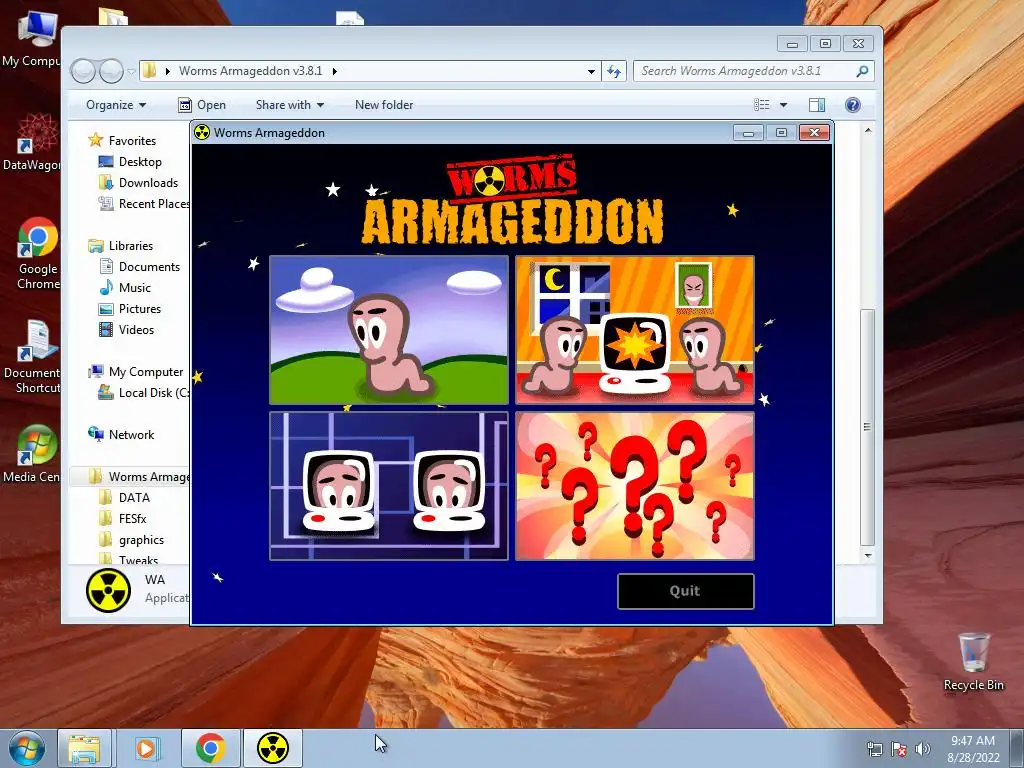Click the change view icon in Explorer
Screen dimensions: 1024x768
tap(761, 104)
